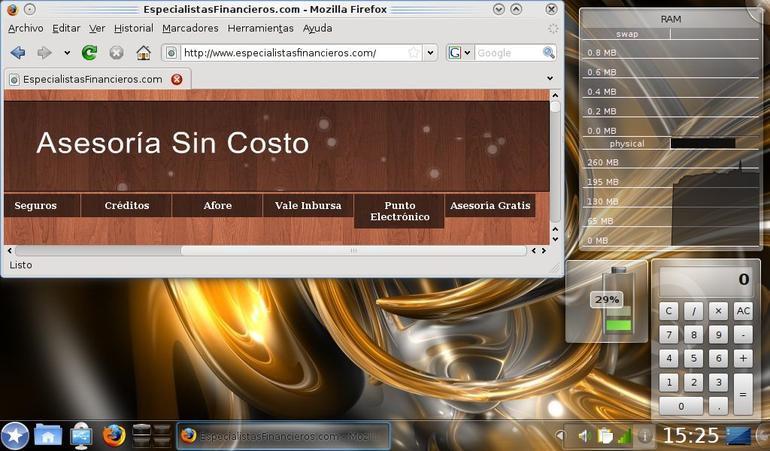Open the Archivo menu
This screenshot has width=770, height=451.
26,28
